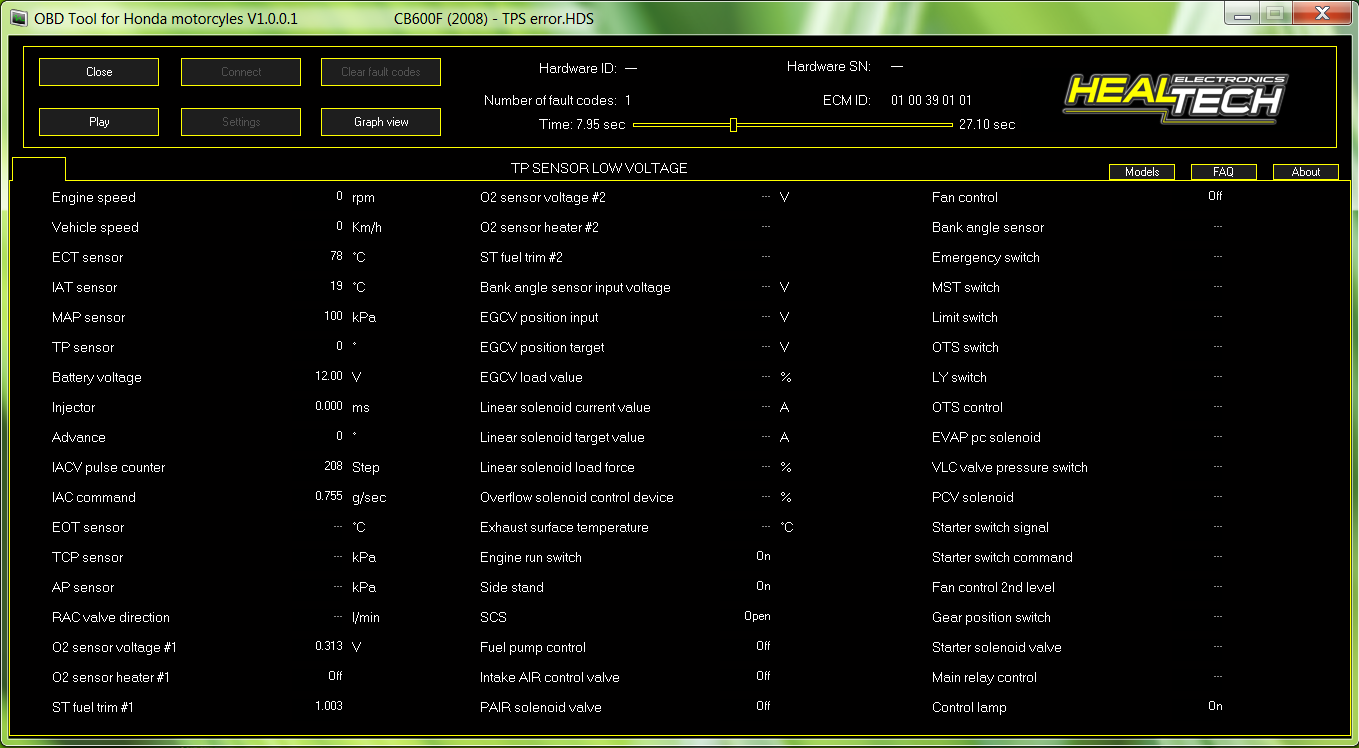Select ECT sensor value 78
1359x748 pixels.
[336, 256]
